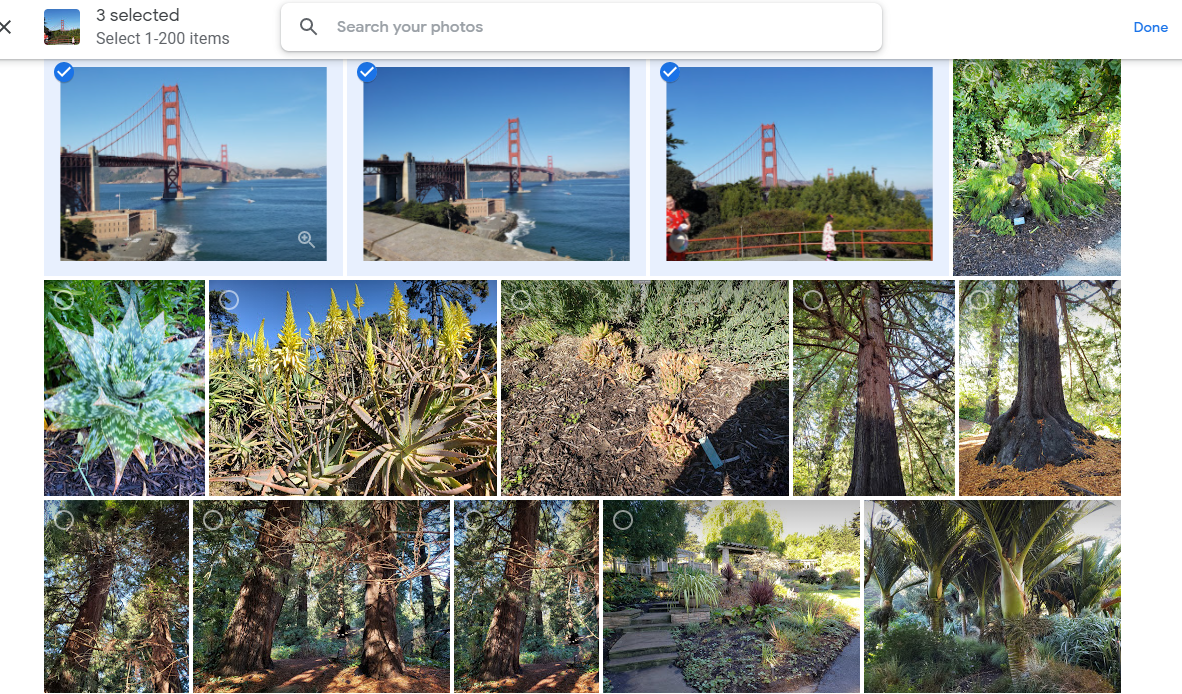Select the succulent garden bed photo

click(x=520, y=298)
